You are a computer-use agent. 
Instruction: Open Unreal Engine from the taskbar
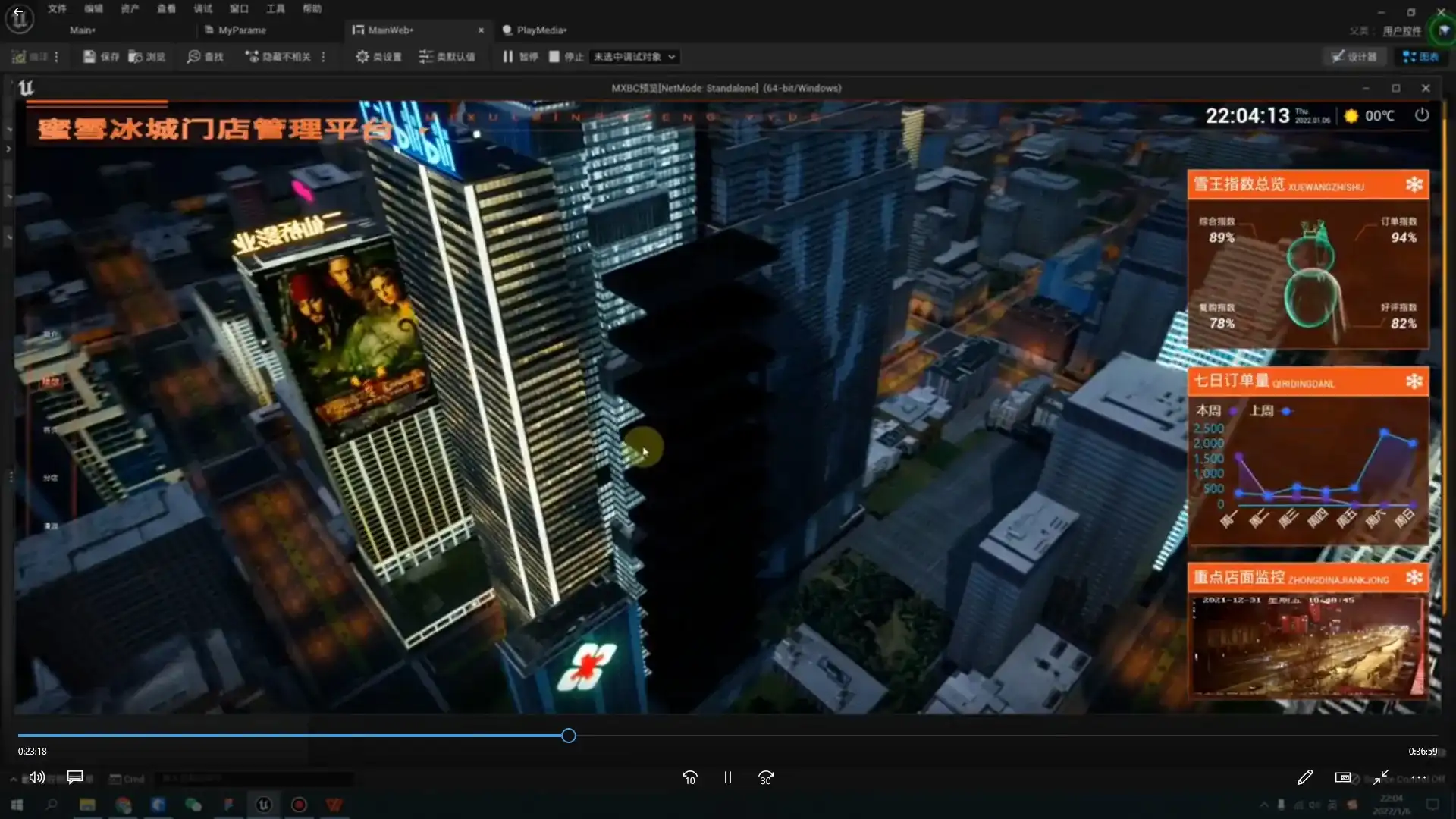tap(263, 805)
